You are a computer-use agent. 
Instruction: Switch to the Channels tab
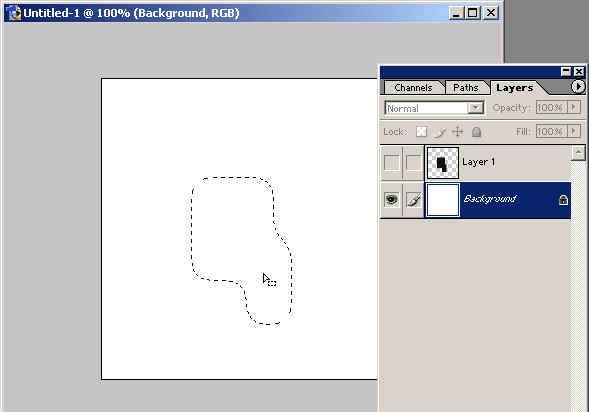coord(413,88)
